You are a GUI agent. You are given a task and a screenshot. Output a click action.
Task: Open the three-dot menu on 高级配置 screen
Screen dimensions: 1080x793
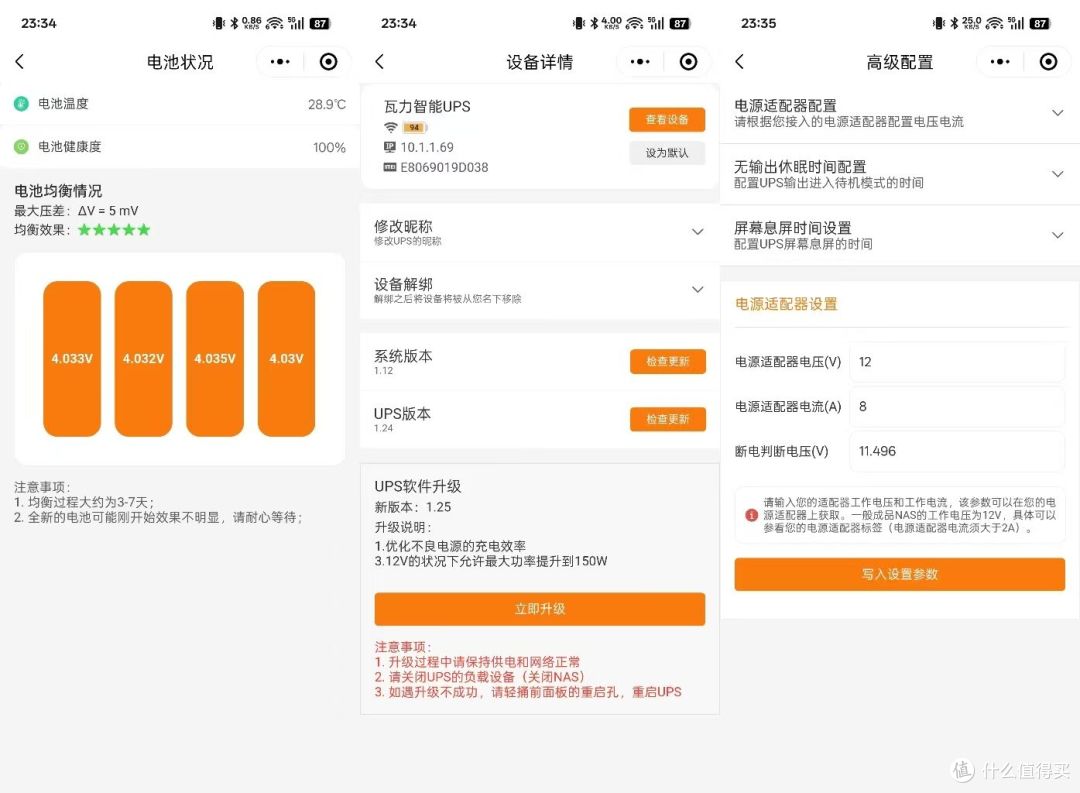[x=1000, y=62]
